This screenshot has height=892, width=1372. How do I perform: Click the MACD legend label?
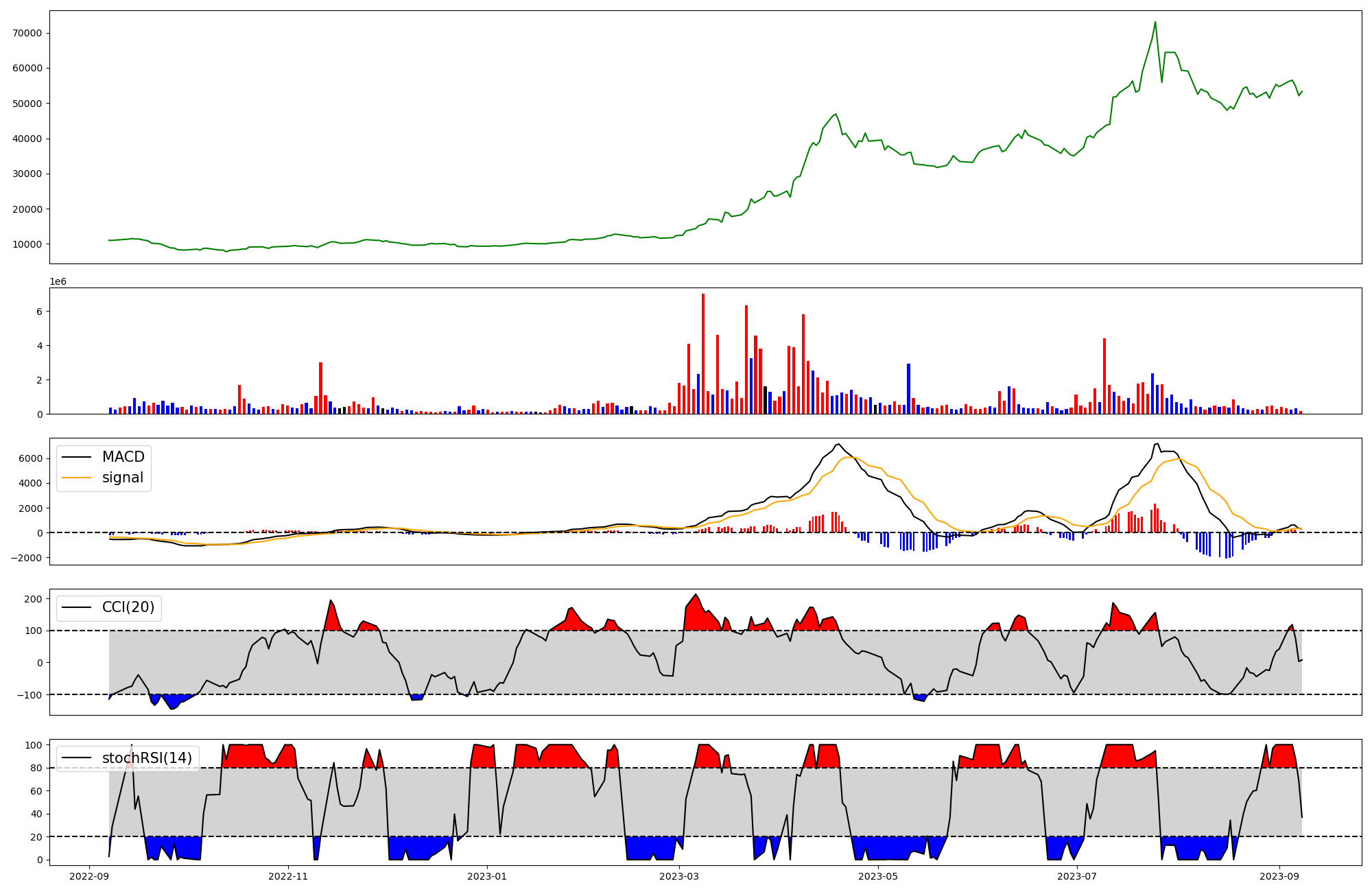pos(123,457)
